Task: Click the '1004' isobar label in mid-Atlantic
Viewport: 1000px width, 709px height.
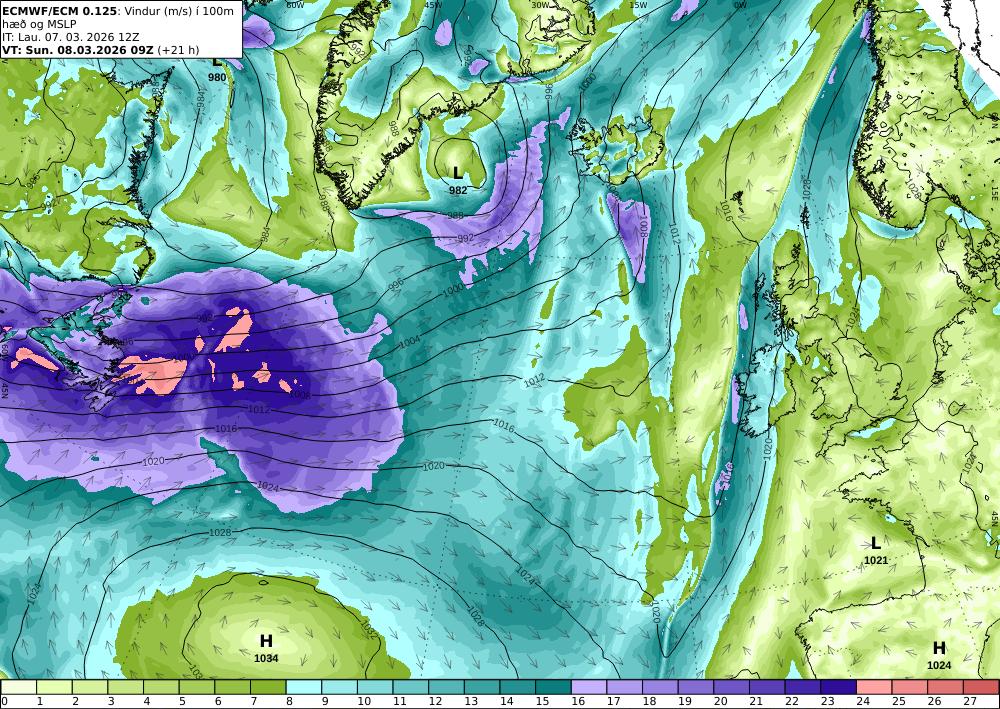Action: [x=409, y=342]
